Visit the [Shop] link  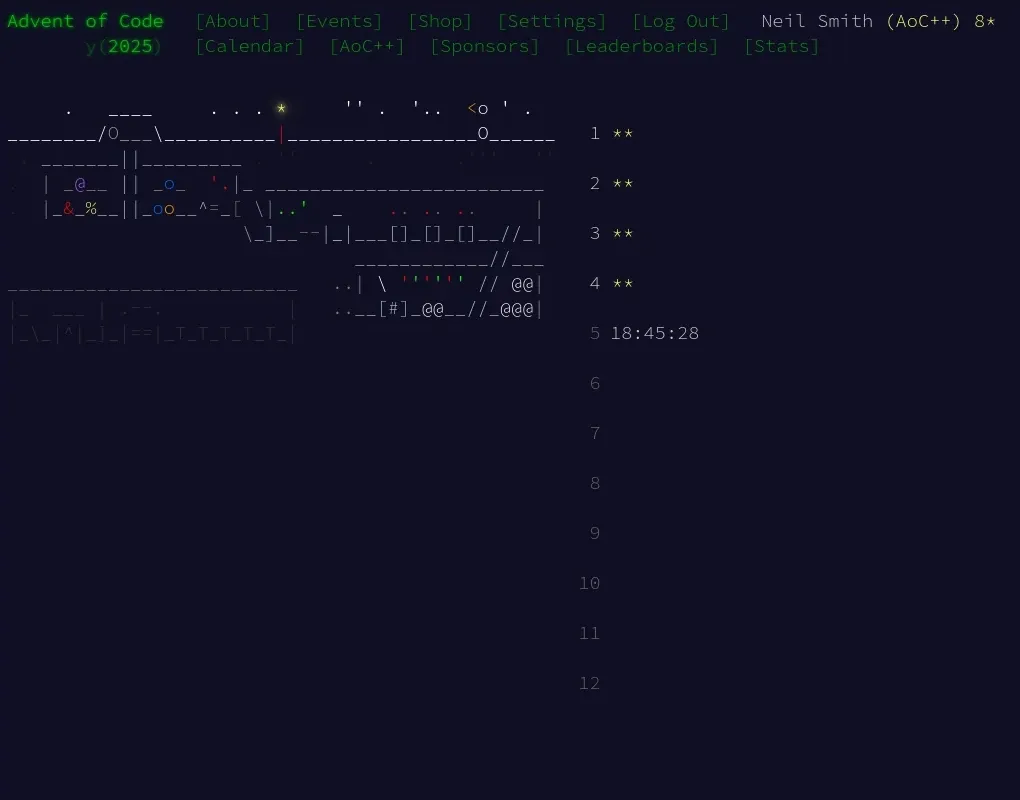click(439, 20)
